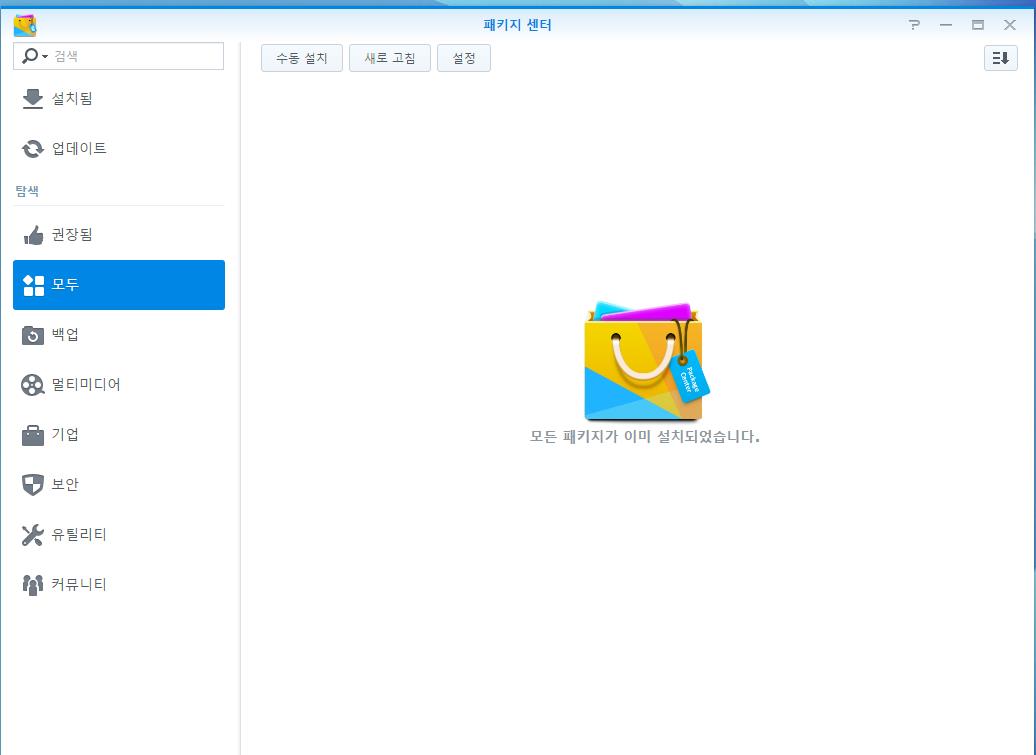Open the 기업 business category
The width and height of the screenshot is (1036, 755).
(119, 435)
